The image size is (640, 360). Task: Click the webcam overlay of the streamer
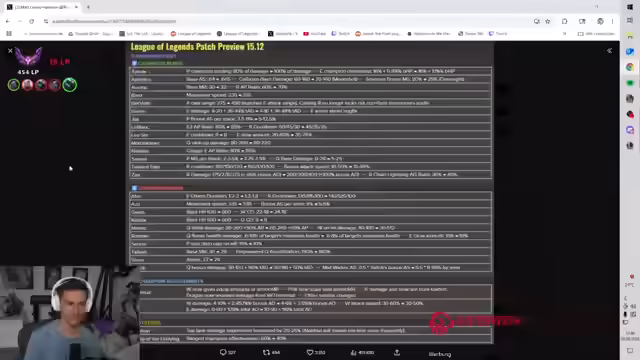[x=69, y=313]
